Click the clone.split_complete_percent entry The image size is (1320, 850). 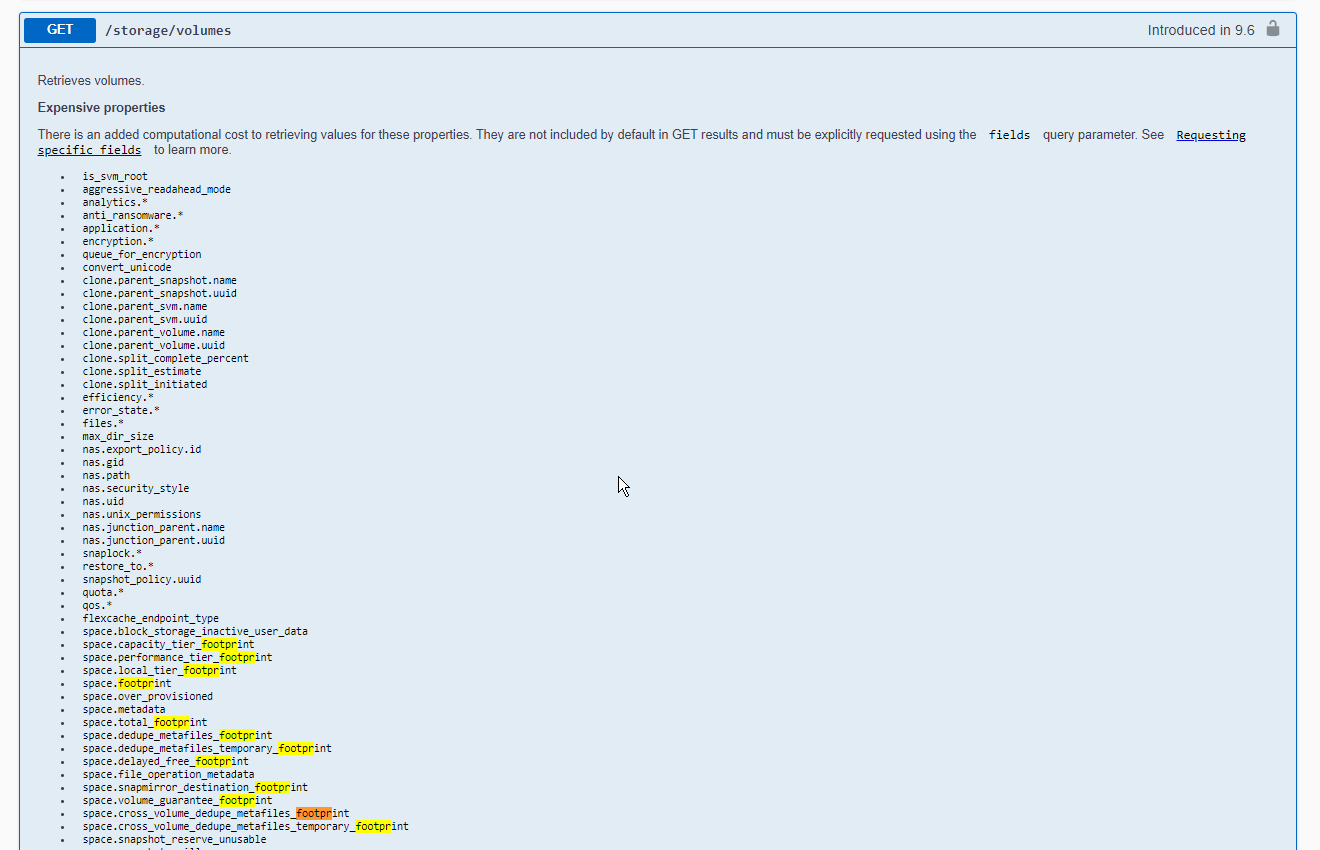[166, 358]
